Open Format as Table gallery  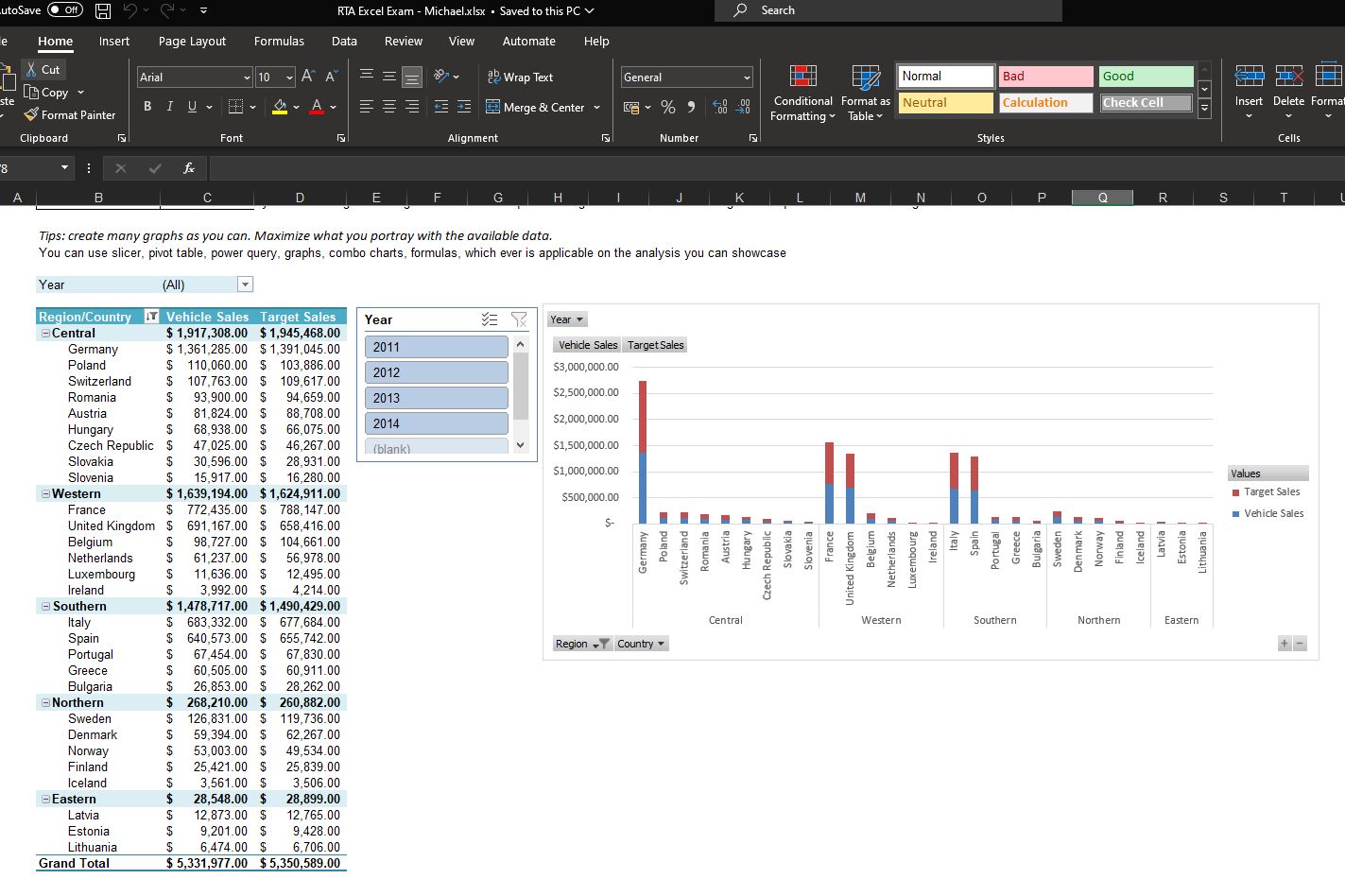[865, 93]
